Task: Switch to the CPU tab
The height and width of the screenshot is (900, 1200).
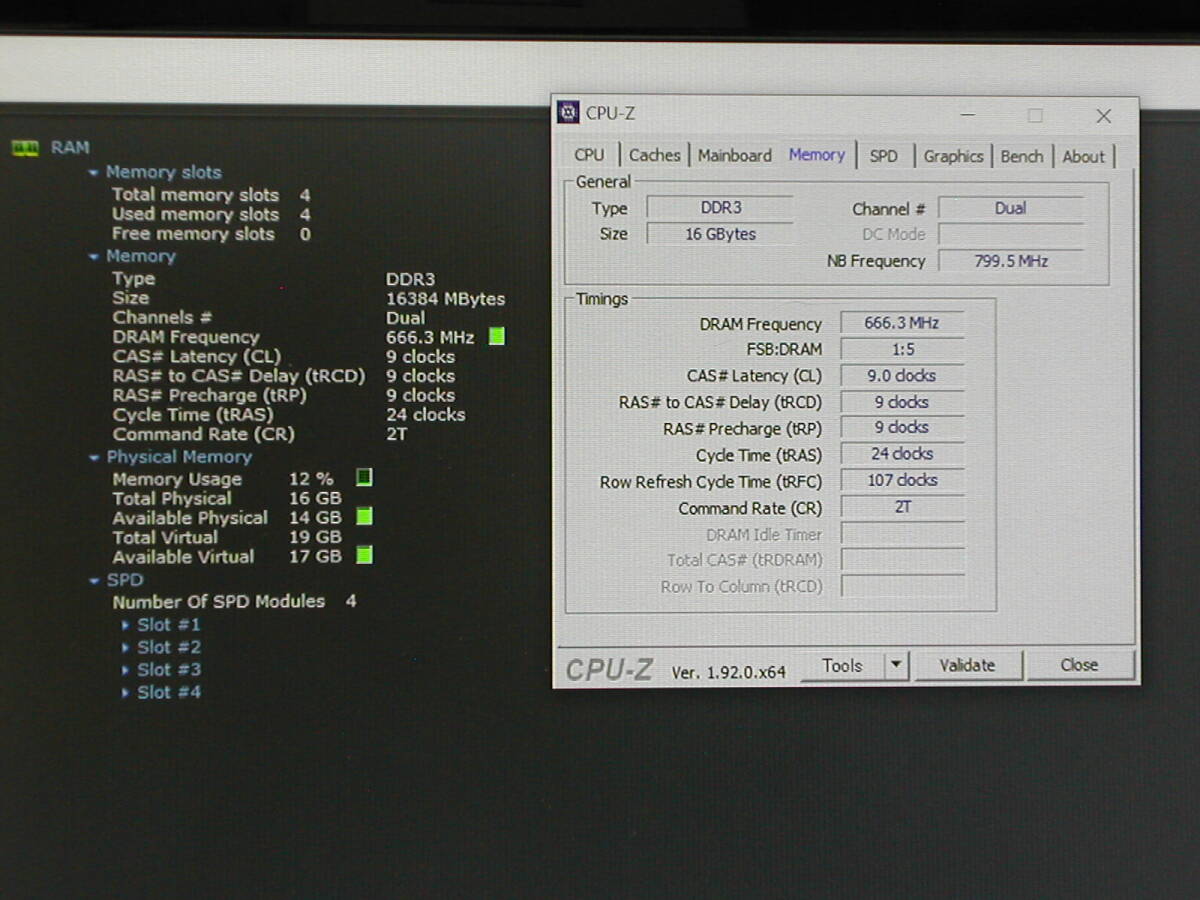Action: [589, 155]
